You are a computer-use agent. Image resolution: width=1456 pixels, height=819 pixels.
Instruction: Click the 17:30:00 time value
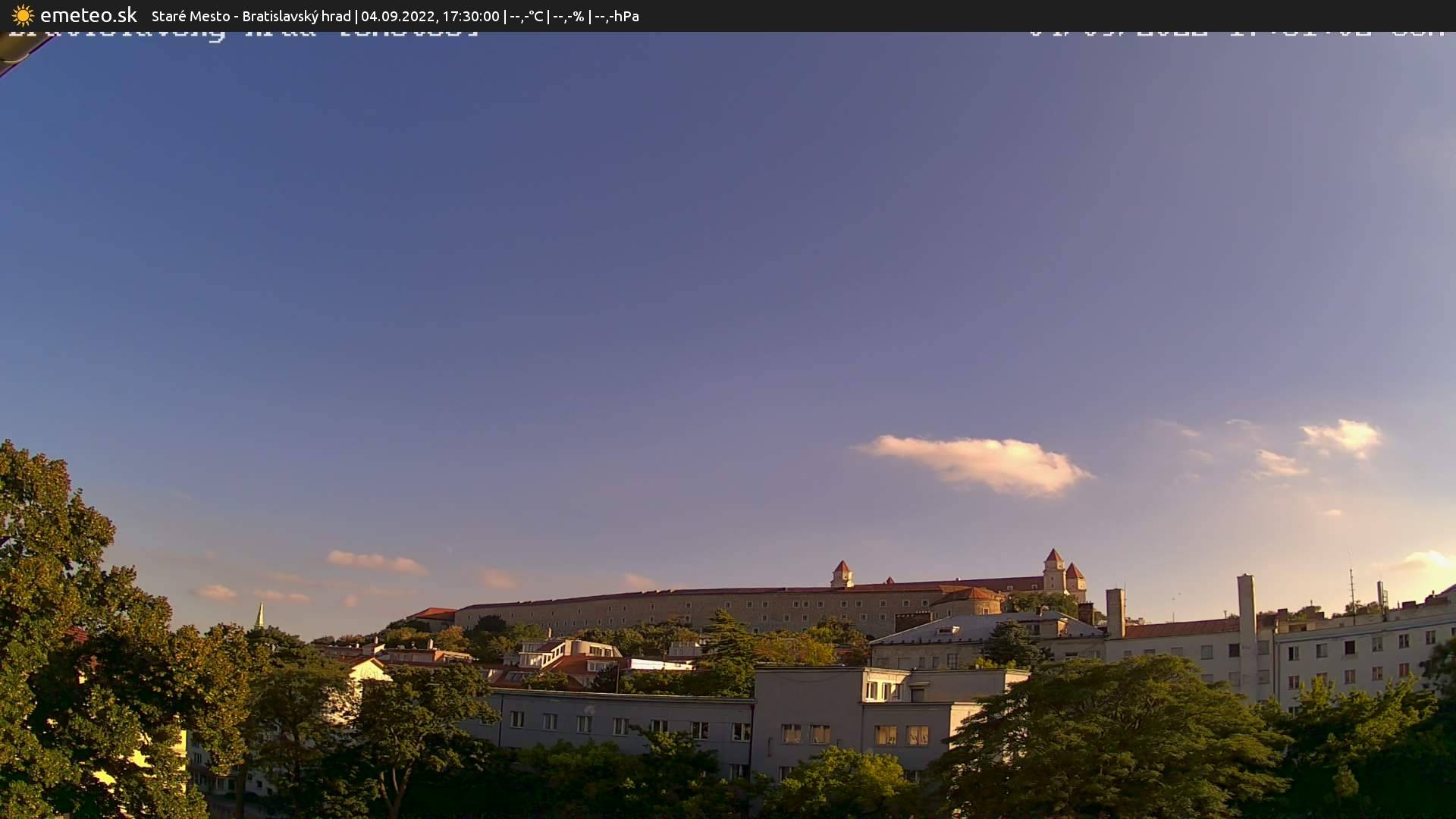tap(471, 15)
